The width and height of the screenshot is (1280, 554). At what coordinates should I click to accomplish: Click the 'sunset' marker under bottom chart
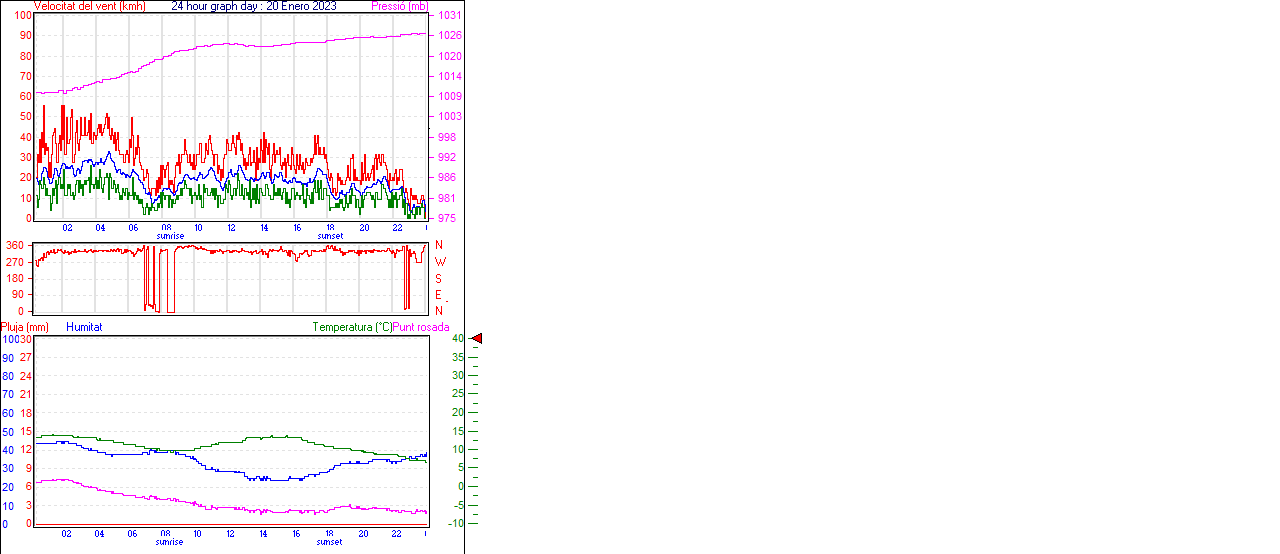[x=329, y=542]
